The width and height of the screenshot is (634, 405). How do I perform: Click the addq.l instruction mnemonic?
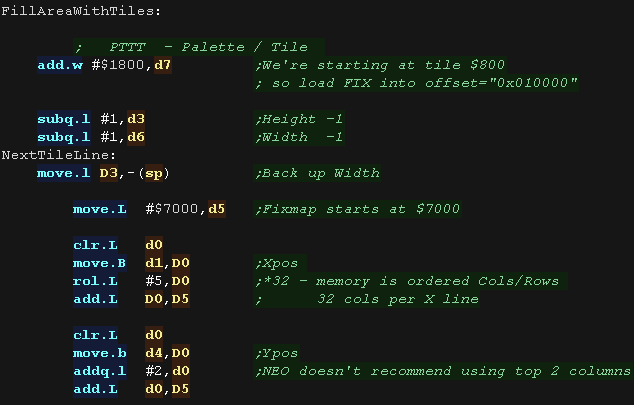coord(99,371)
